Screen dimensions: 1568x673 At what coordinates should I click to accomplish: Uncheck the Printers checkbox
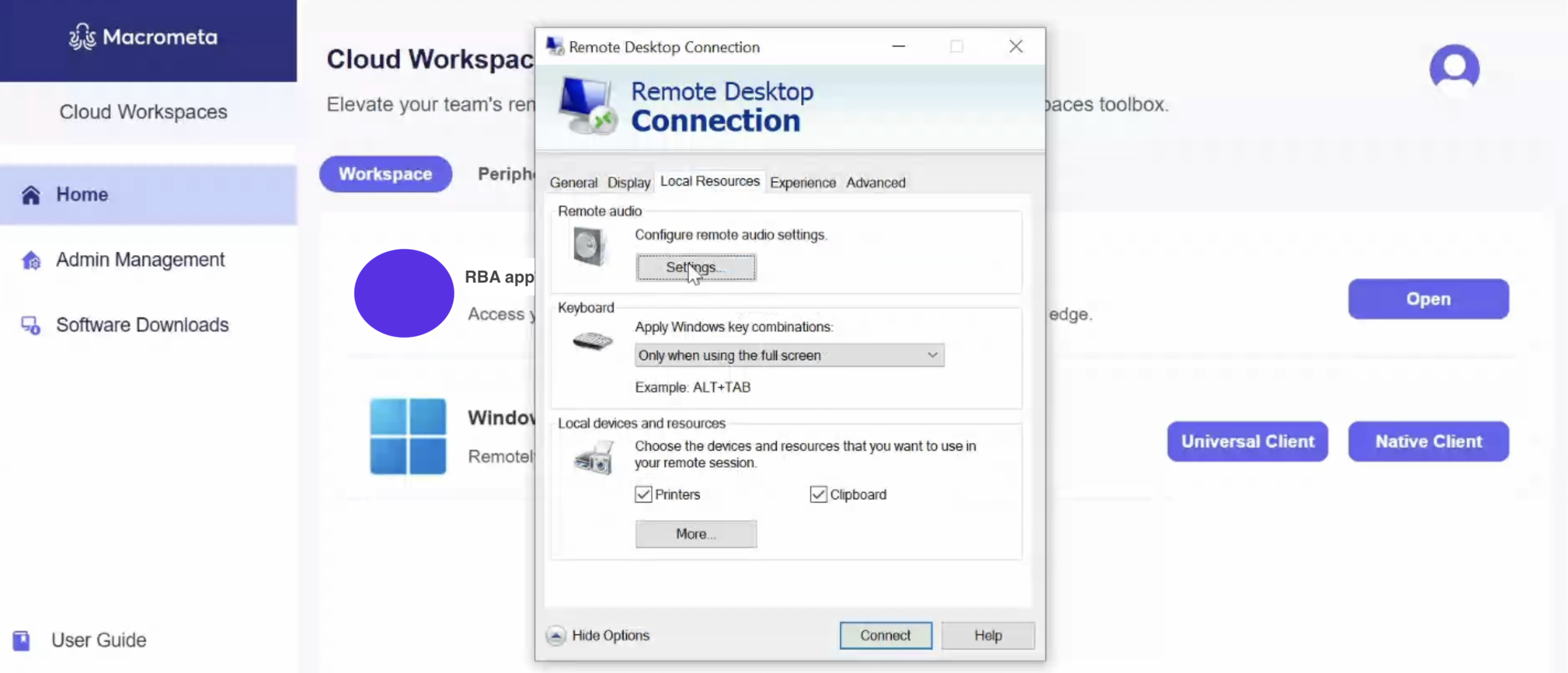[x=643, y=494]
